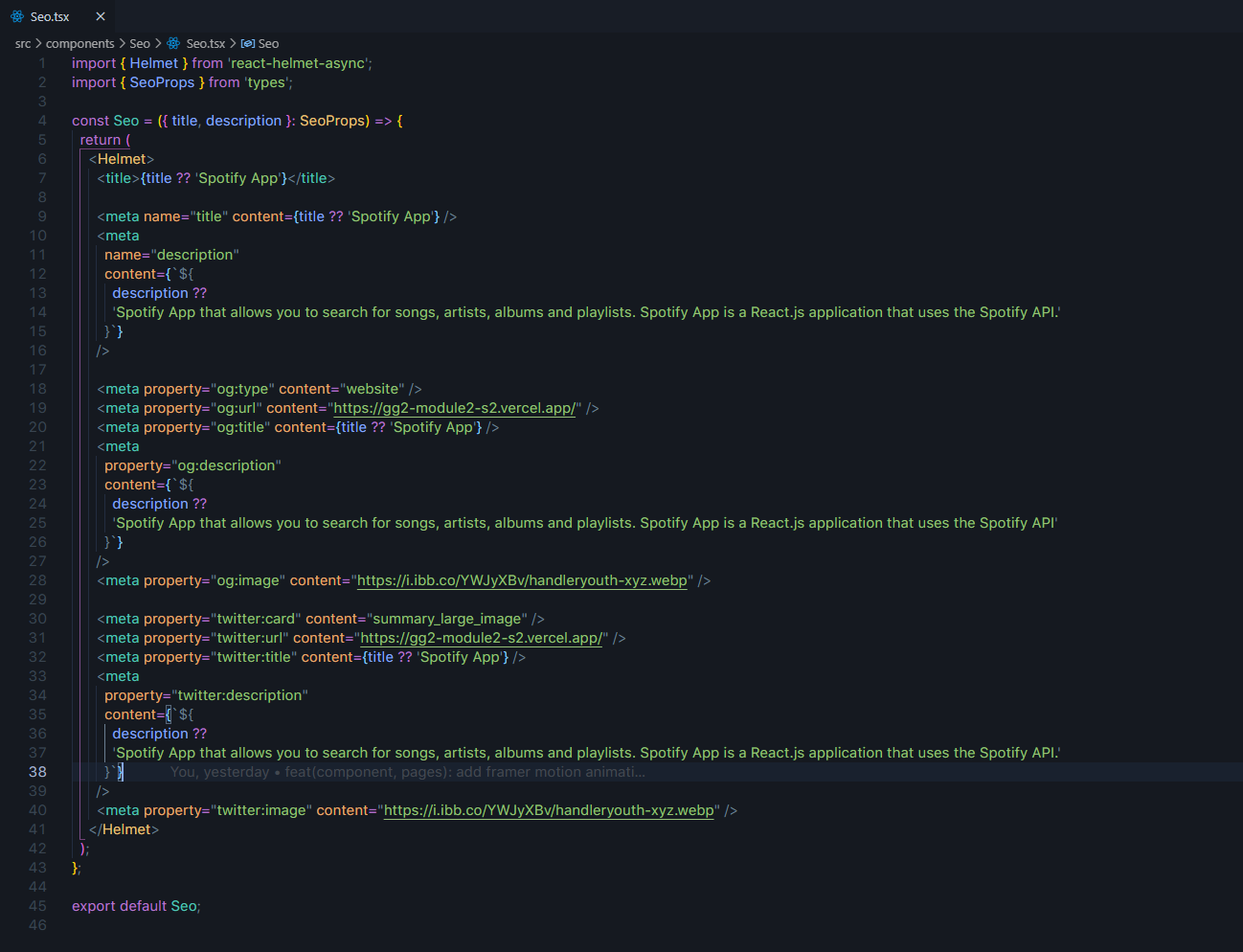
Task: Place cursor on the export default Seo line
Action: coord(135,905)
